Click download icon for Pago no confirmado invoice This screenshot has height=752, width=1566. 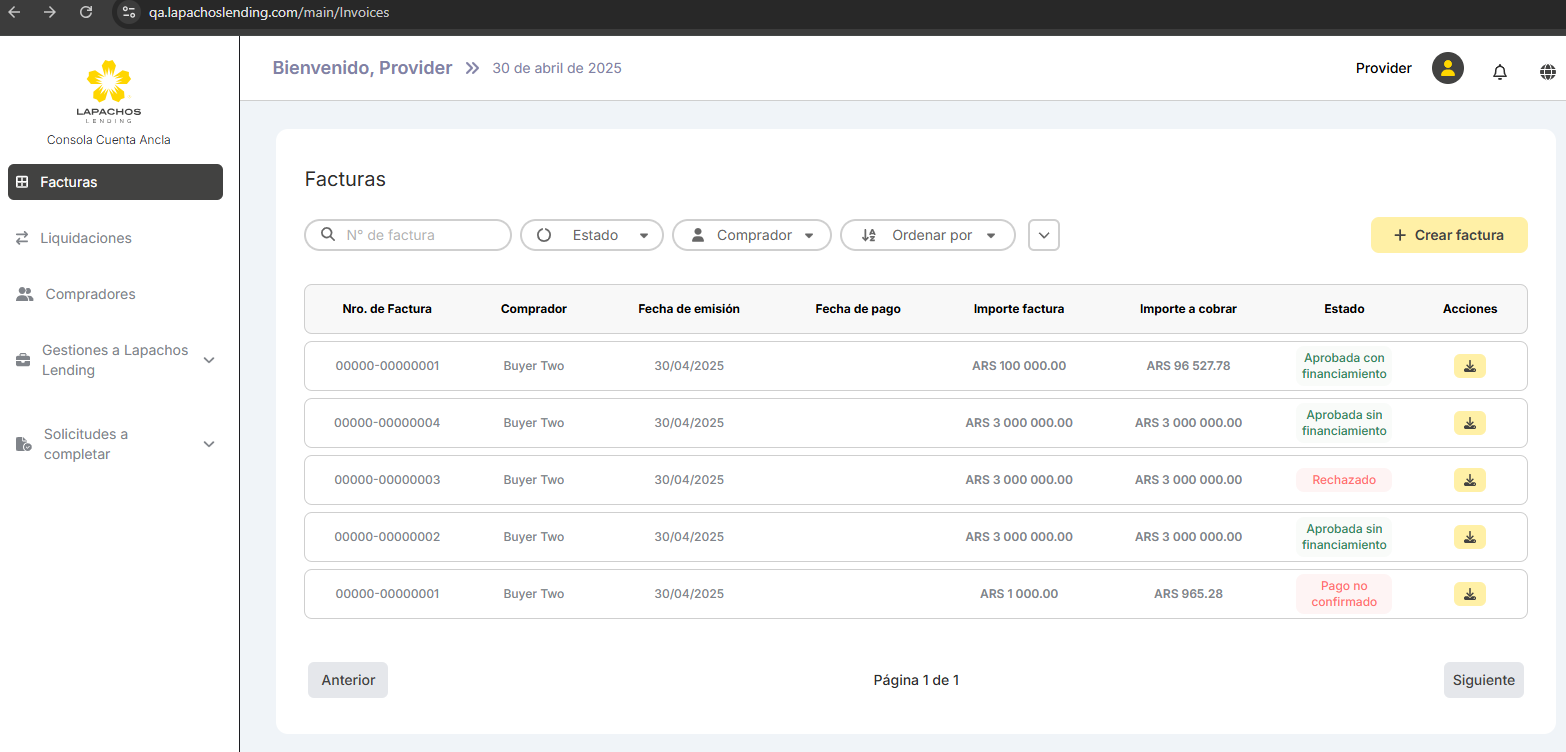(1469, 594)
